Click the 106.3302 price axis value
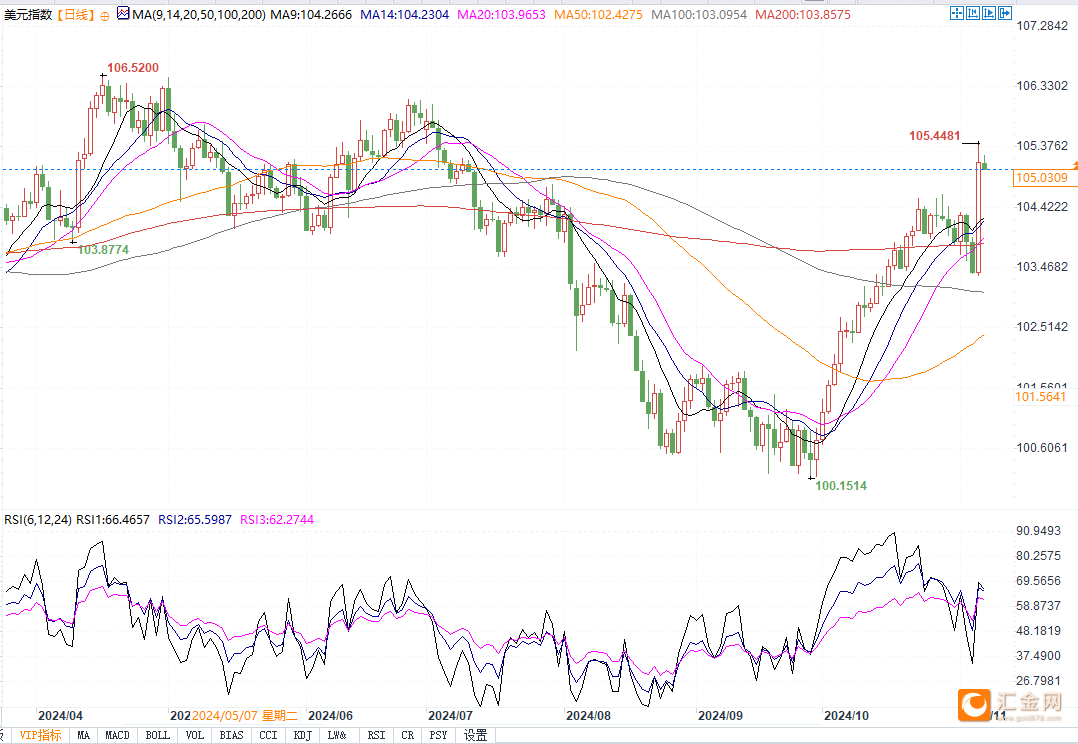 (1042, 85)
